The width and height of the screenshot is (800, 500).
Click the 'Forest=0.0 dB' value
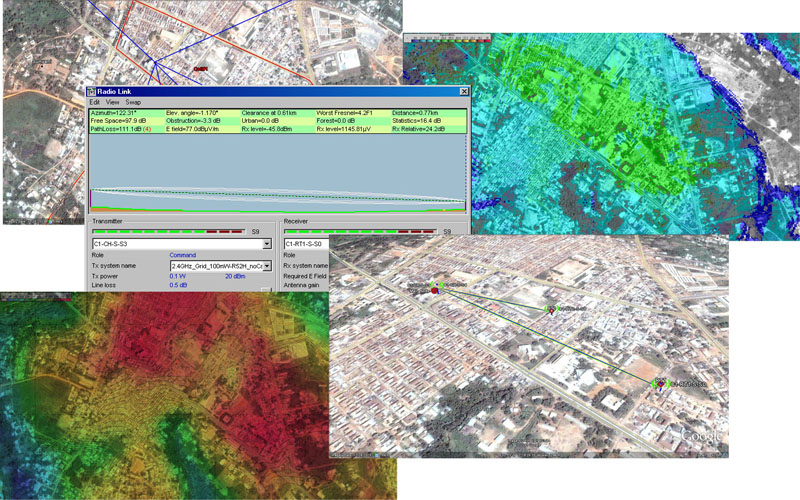[x=336, y=121]
